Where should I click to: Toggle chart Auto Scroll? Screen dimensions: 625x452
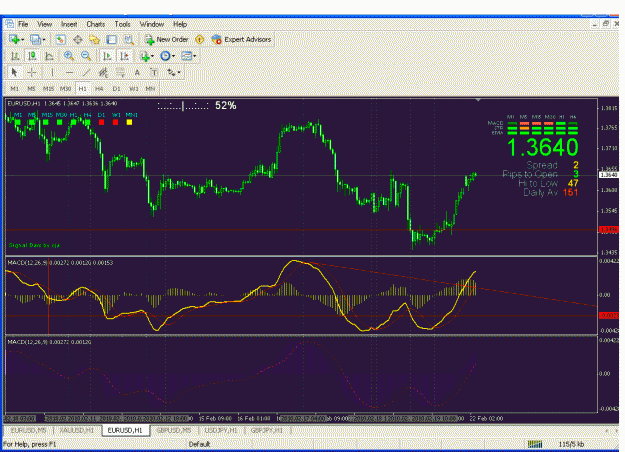106,56
